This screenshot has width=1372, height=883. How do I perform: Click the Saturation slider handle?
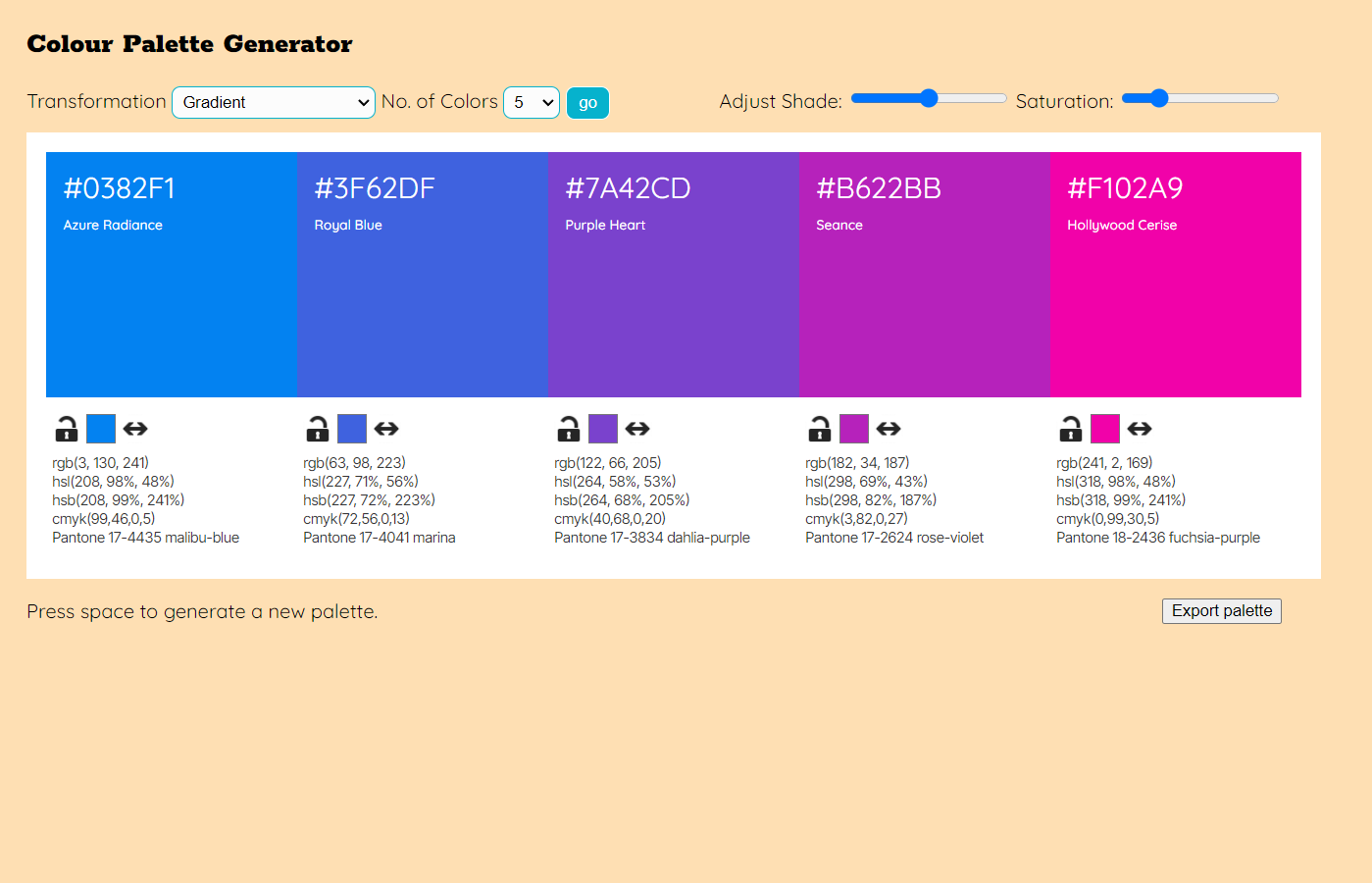(x=1160, y=98)
